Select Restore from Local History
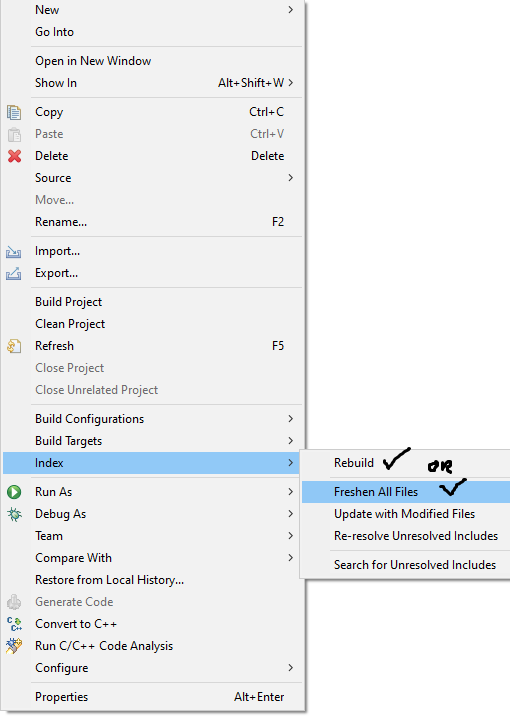Image resolution: width=510 pixels, height=717 pixels. [109, 580]
